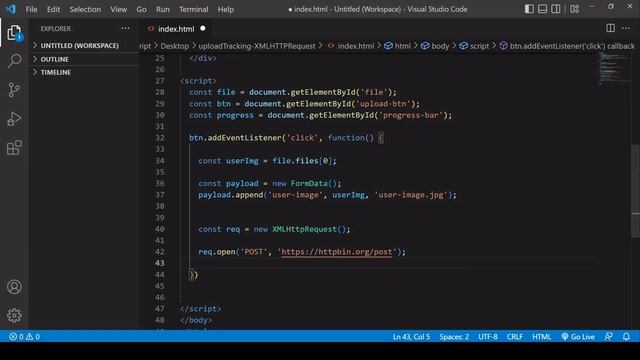Viewport: 640px width, 360px height.
Task: Click 'upload-btn' string on line 29
Action: pos(383,104)
